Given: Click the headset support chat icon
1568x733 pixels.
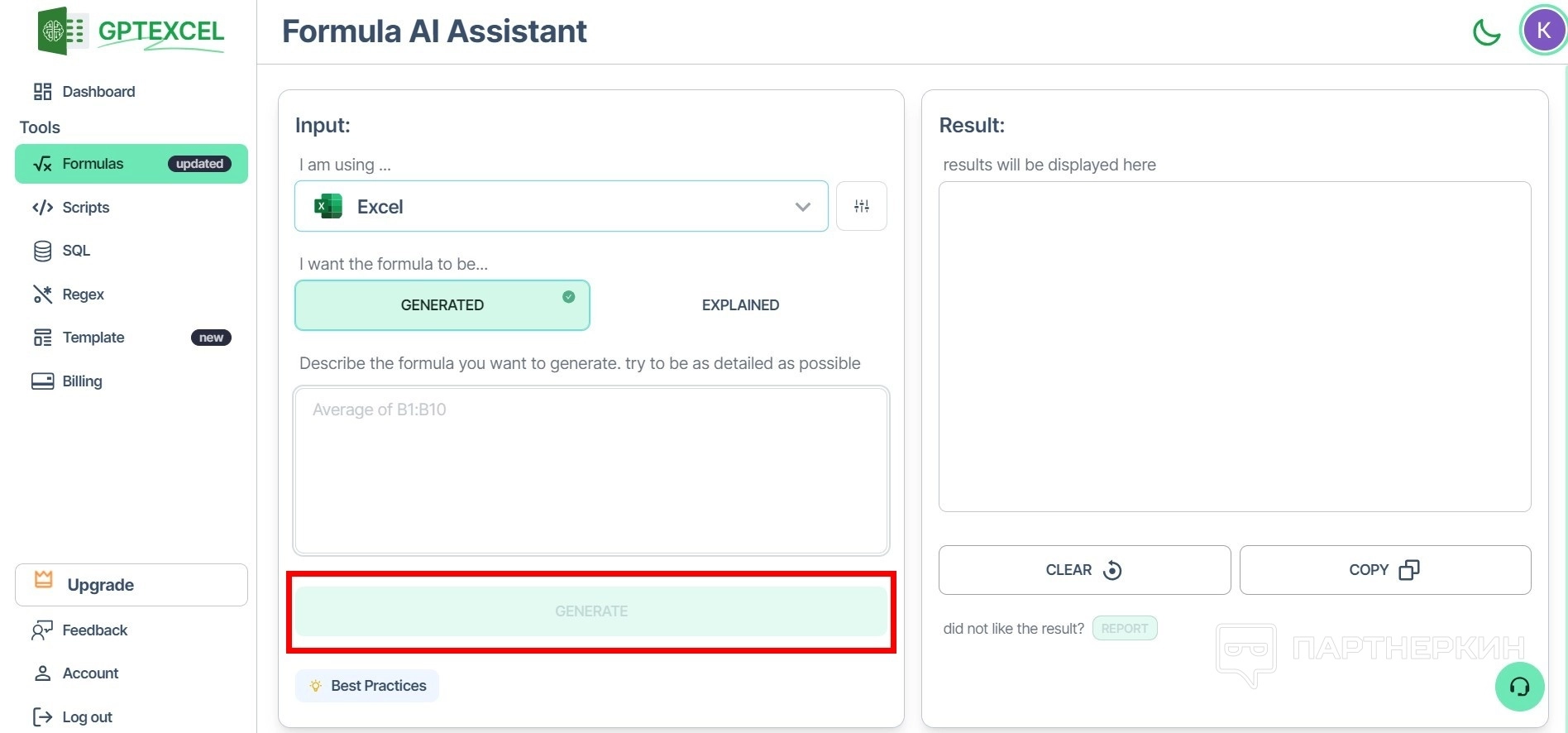Looking at the screenshot, I should pyautogui.click(x=1519, y=687).
